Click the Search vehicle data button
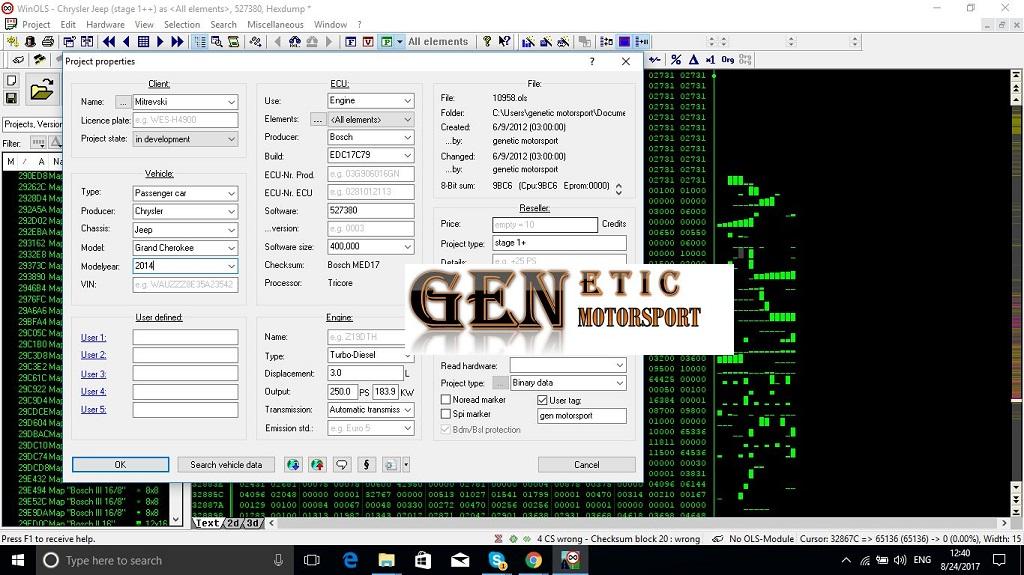 [x=226, y=465]
